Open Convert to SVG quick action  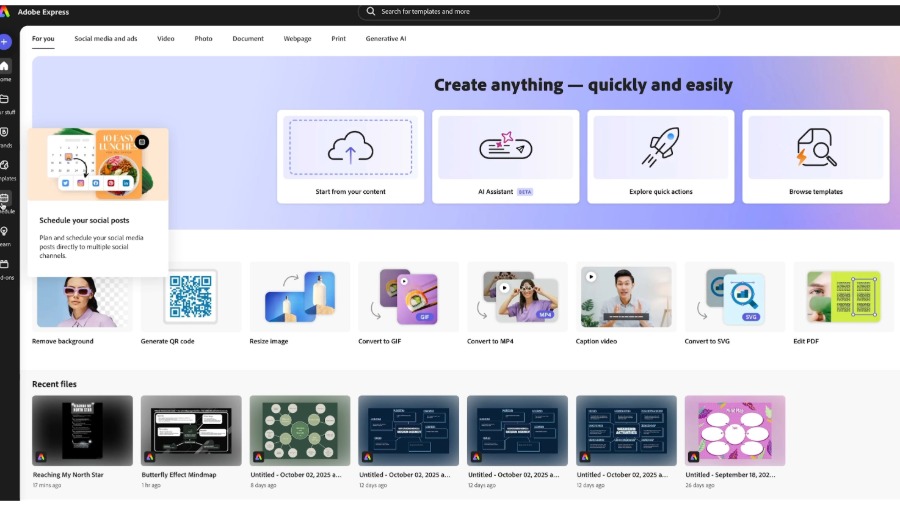click(x=735, y=304)
